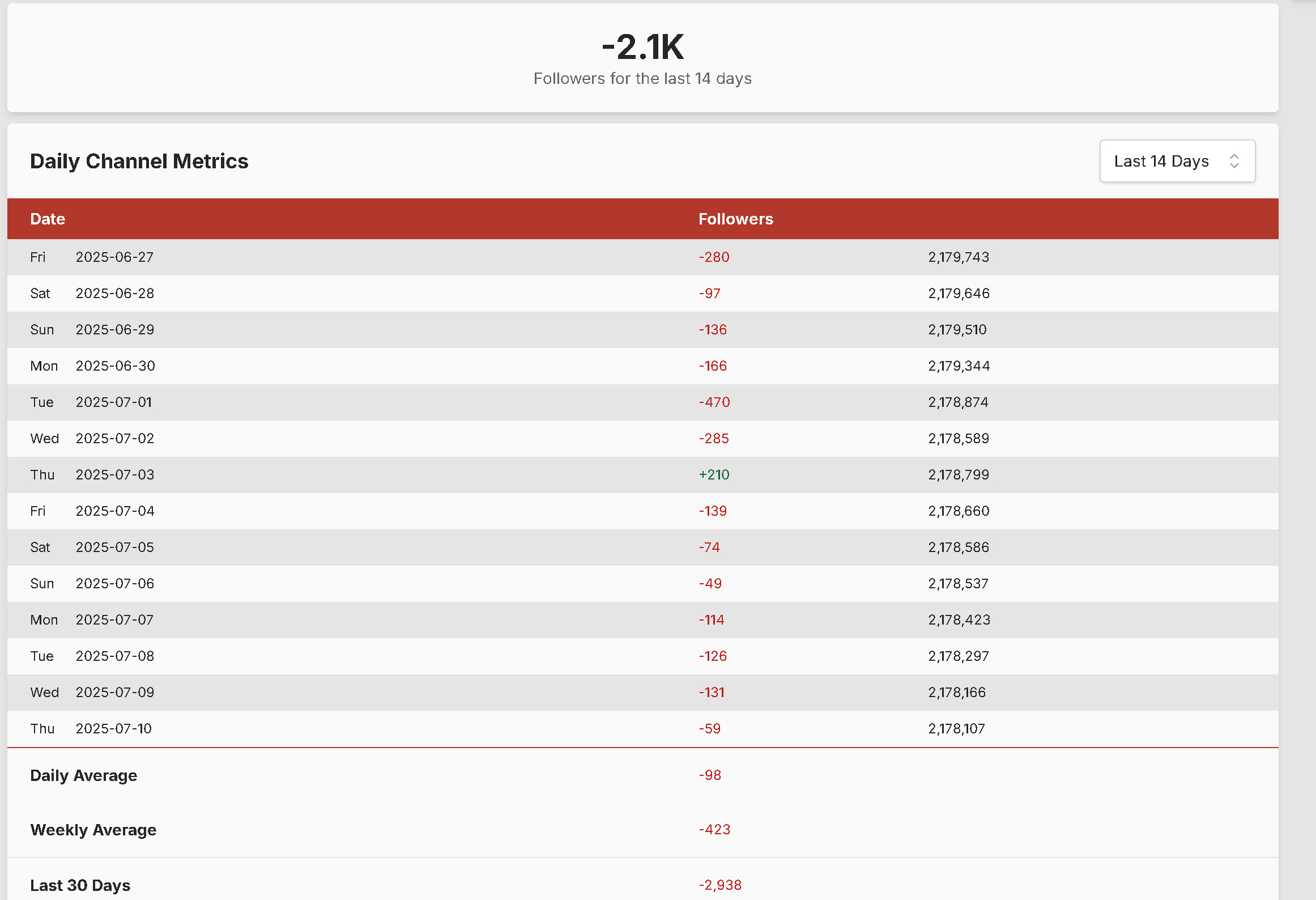Select the 2025-07-09 date cell
The height and width of the screenshot is (900, 1316).
115,692
